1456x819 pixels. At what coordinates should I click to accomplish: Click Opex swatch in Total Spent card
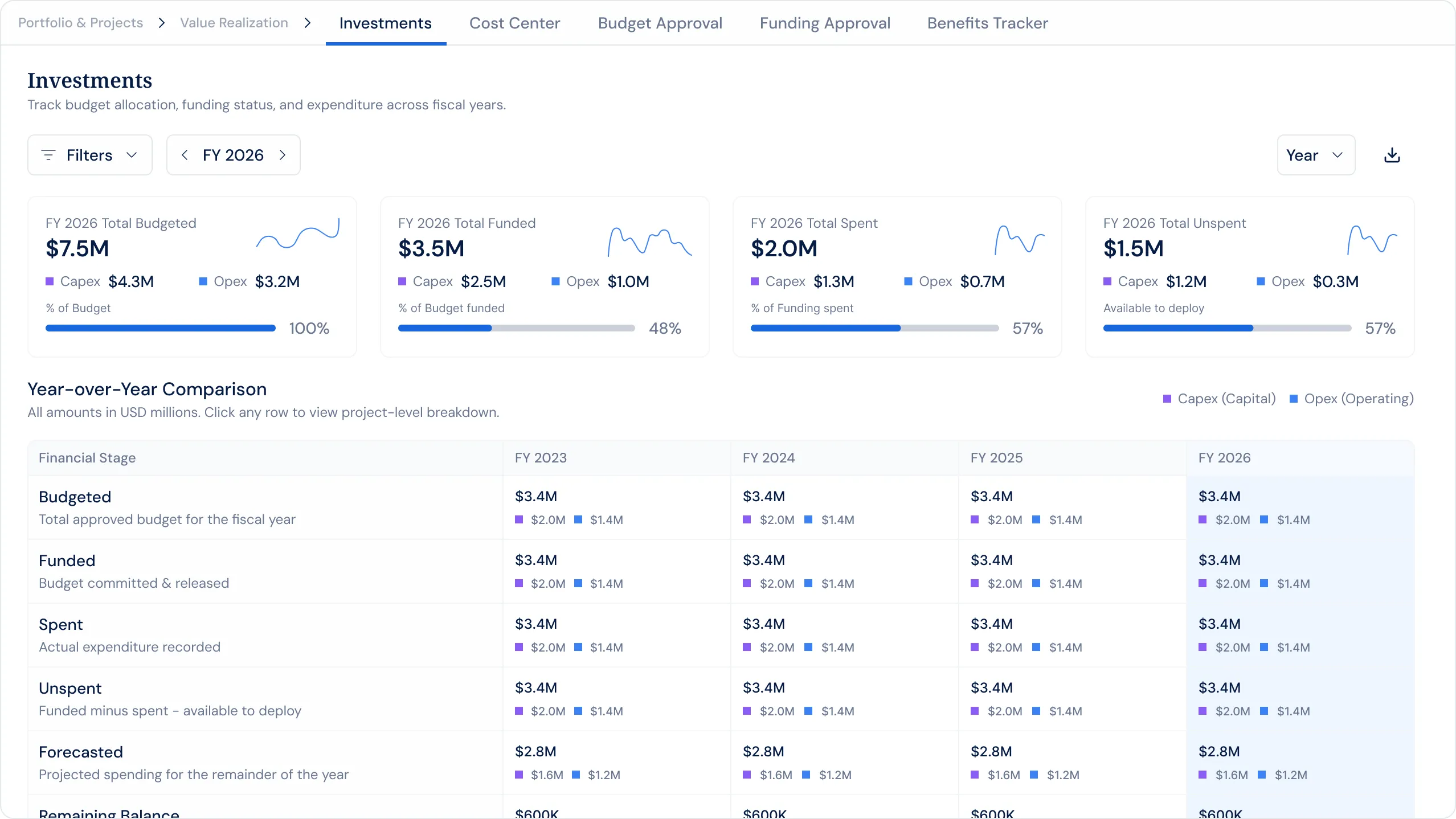(x=908, y=281)
